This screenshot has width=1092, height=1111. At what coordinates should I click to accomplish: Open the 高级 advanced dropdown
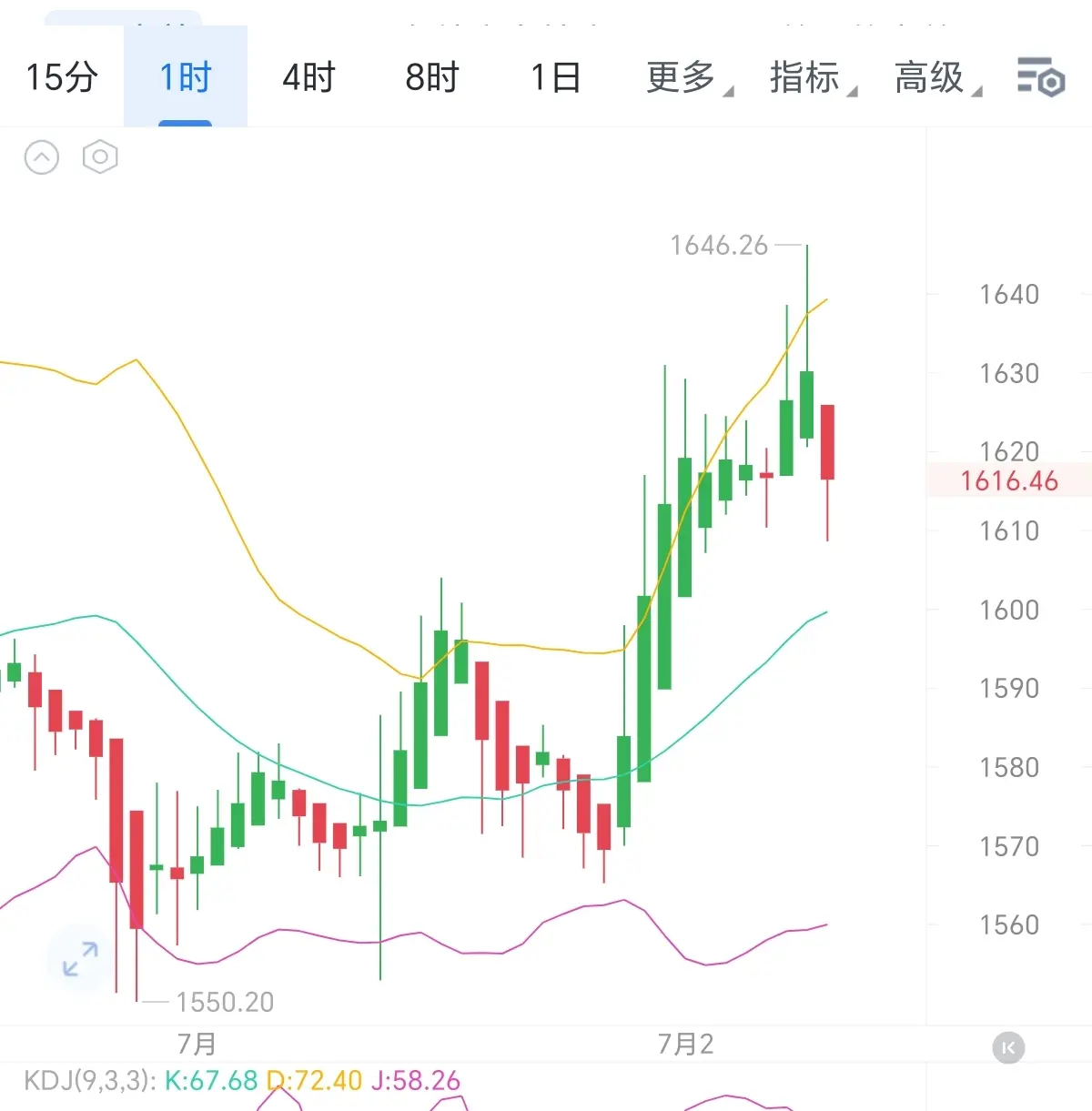click(x=937, y=77)
